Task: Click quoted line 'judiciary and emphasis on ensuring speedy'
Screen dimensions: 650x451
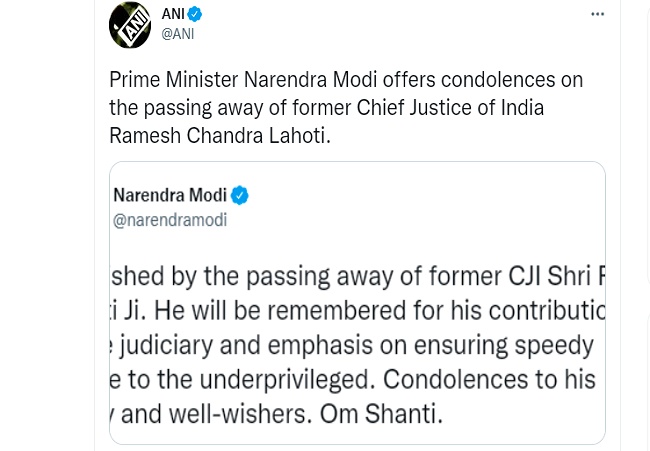Action: click(x=360, y=347)
